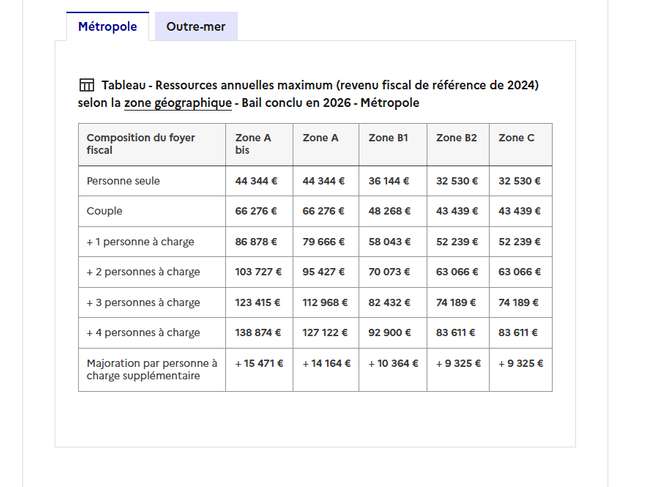Open the zone géographique link
Viewport: 650px width, 487px height.
click(178, 103)
